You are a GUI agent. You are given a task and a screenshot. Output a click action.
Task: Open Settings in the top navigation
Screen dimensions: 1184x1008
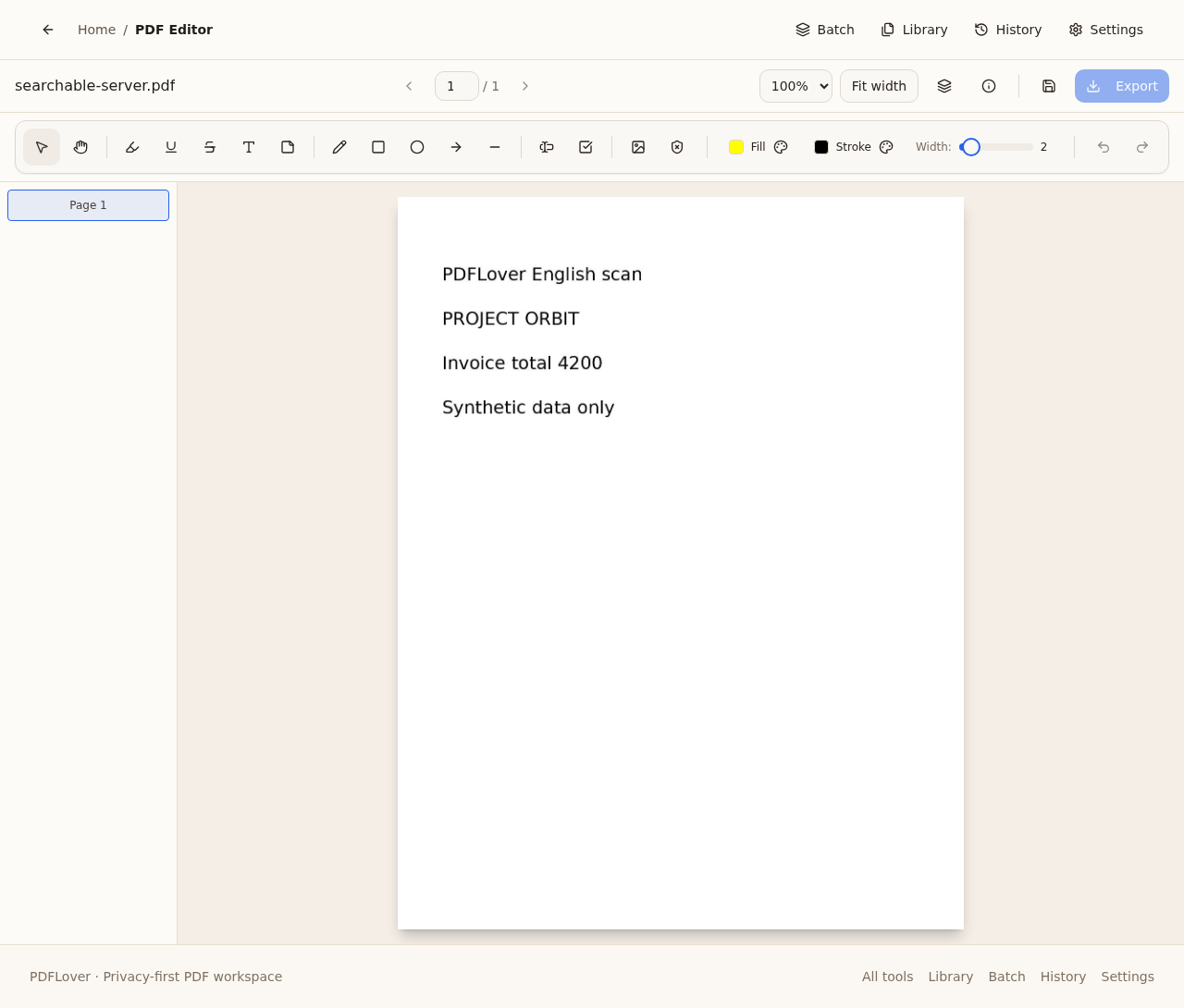tap(1106, 30)
